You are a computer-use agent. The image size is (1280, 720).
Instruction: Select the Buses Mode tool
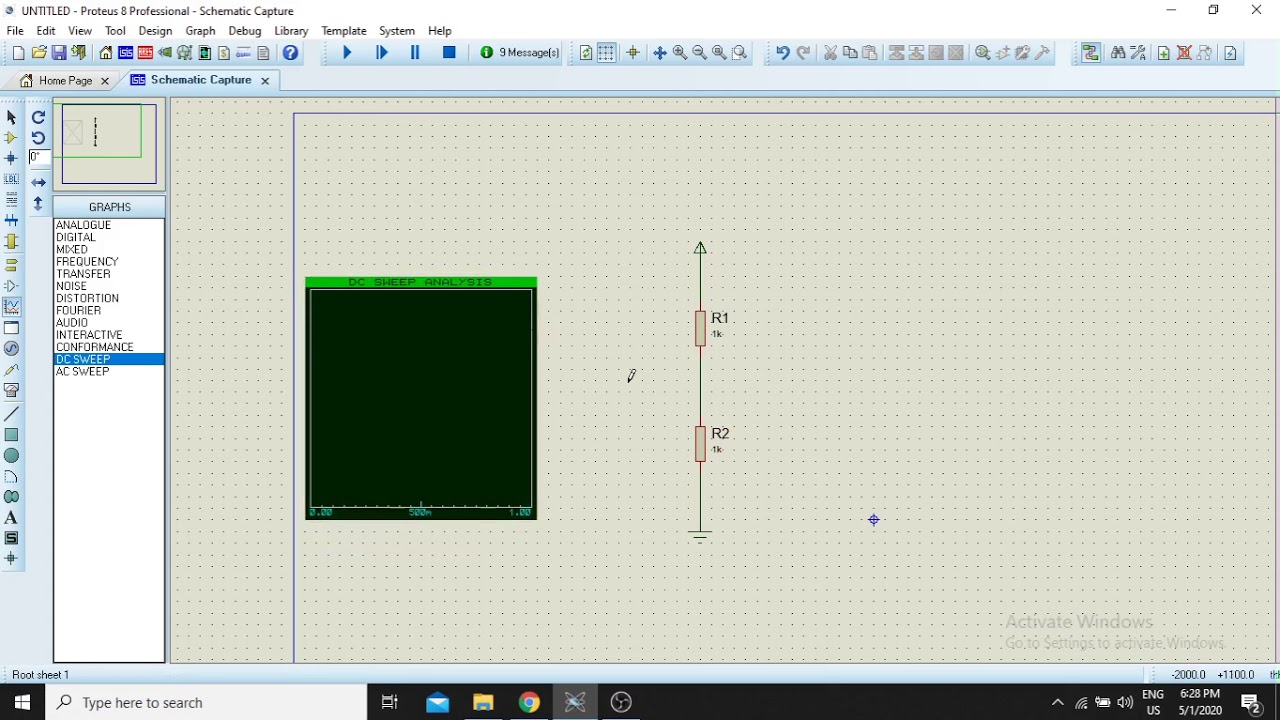[11, 220]
